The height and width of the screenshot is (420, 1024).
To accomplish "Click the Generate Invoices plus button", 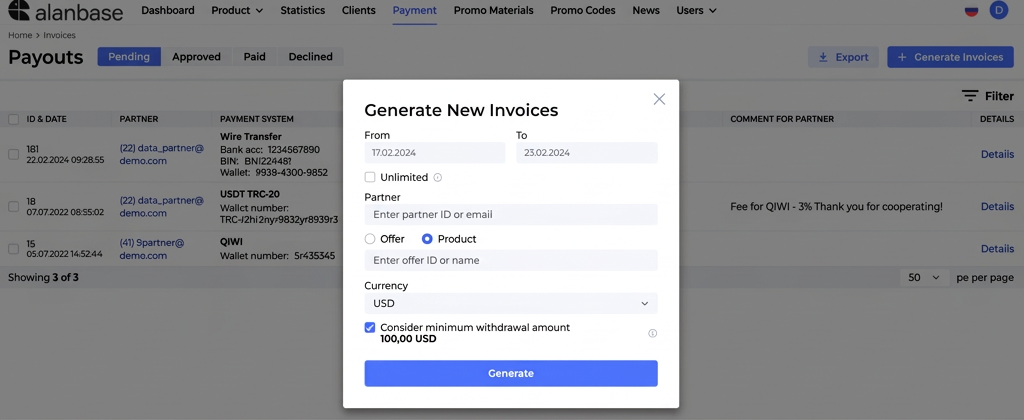I will coord(950,57).
